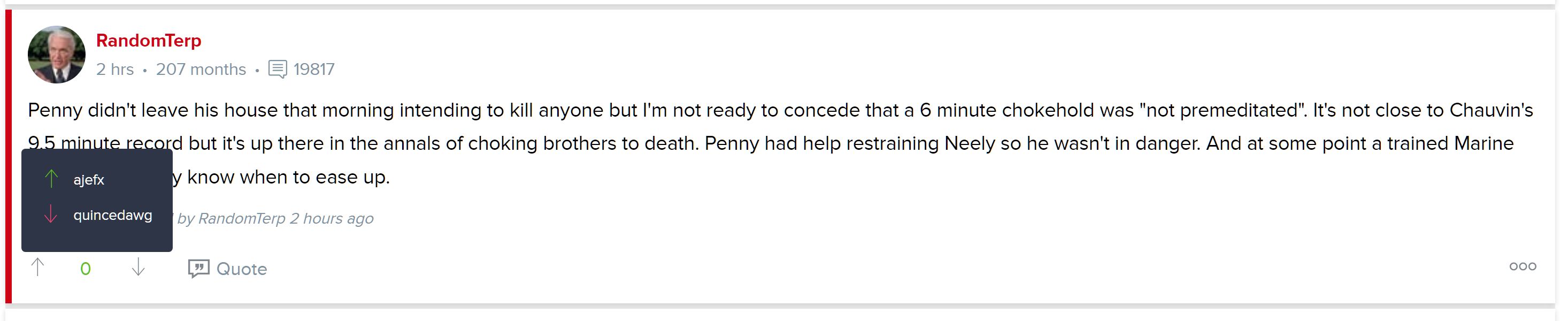Open RandomTerp's profile from the username
This screenshot has height=321, width=1568.
149,40
